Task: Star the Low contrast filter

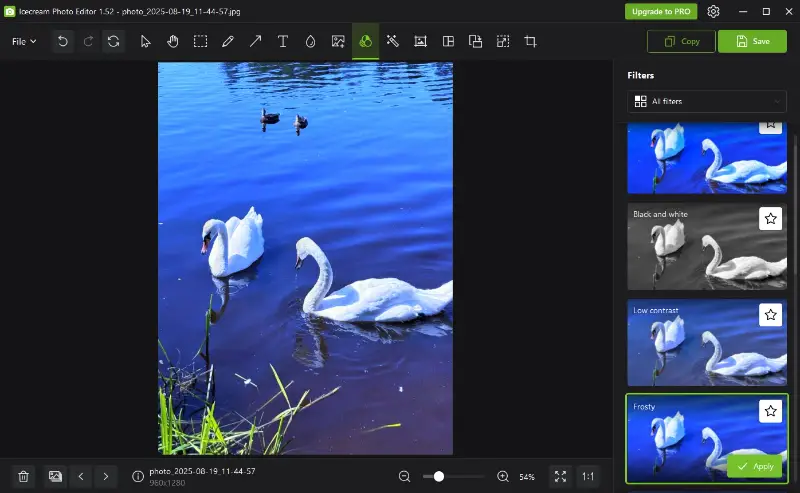Action: pos(770,314)
